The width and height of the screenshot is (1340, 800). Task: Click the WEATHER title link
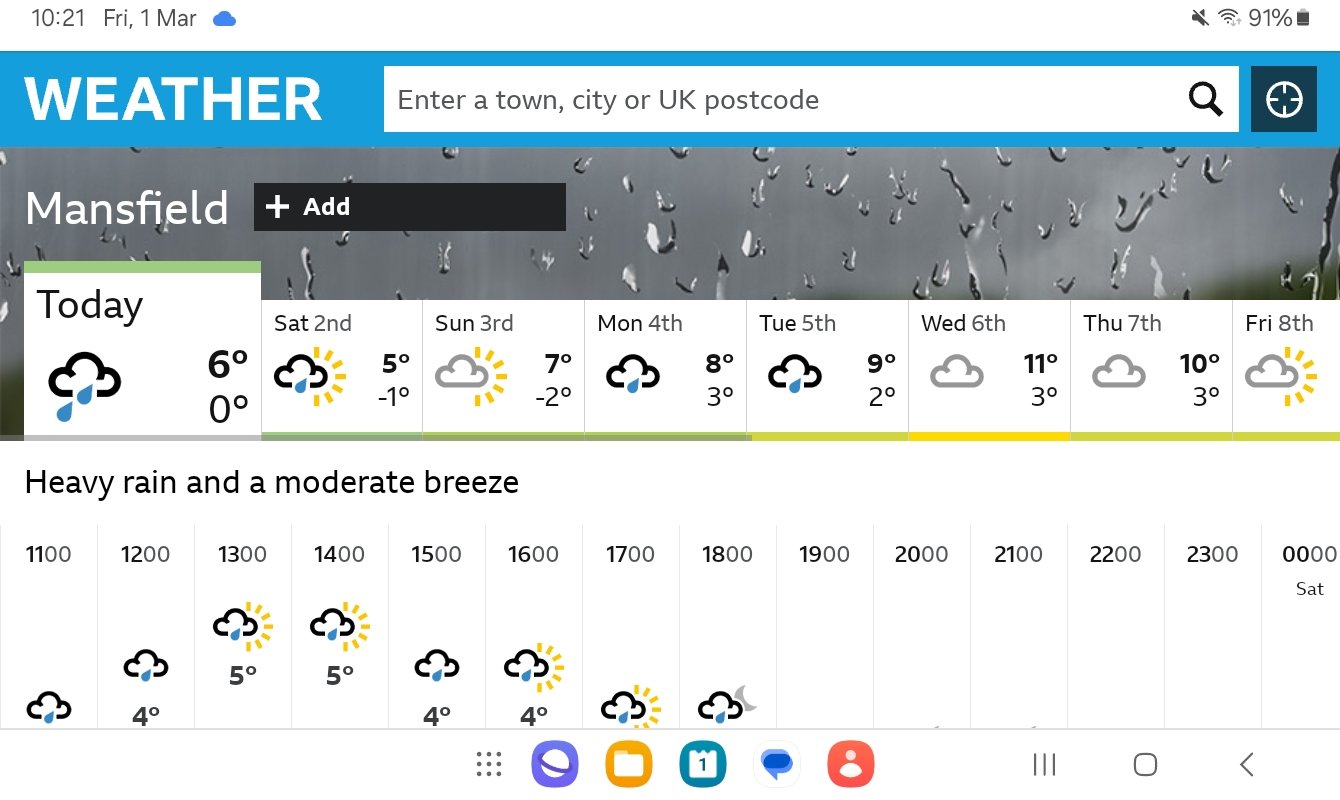pyautogui.click(x=173, y=99)
